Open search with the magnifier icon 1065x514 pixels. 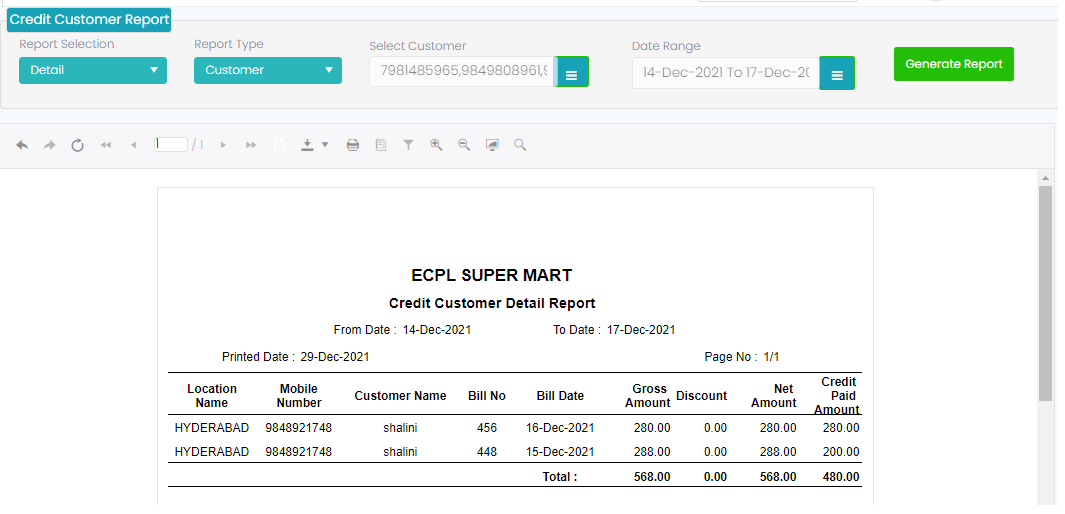[520, 145]
